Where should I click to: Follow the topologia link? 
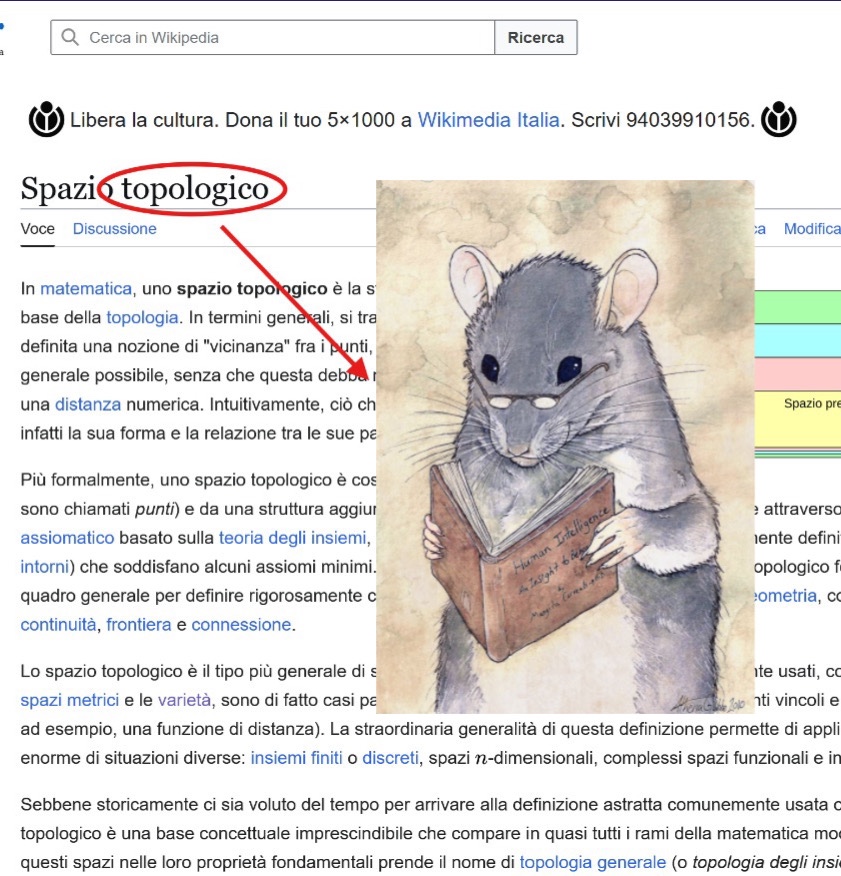point(142,318)
